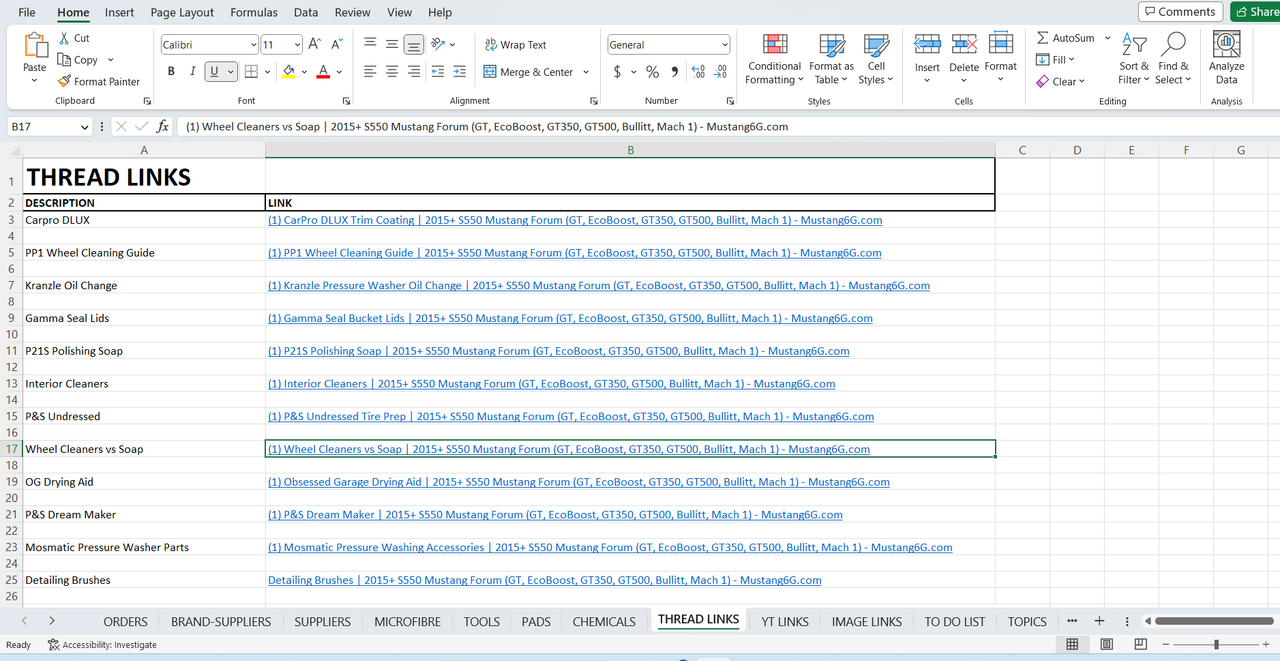Click the Comments button
This screenshot has width=1280, height=661.
[x=1181, y=12]
